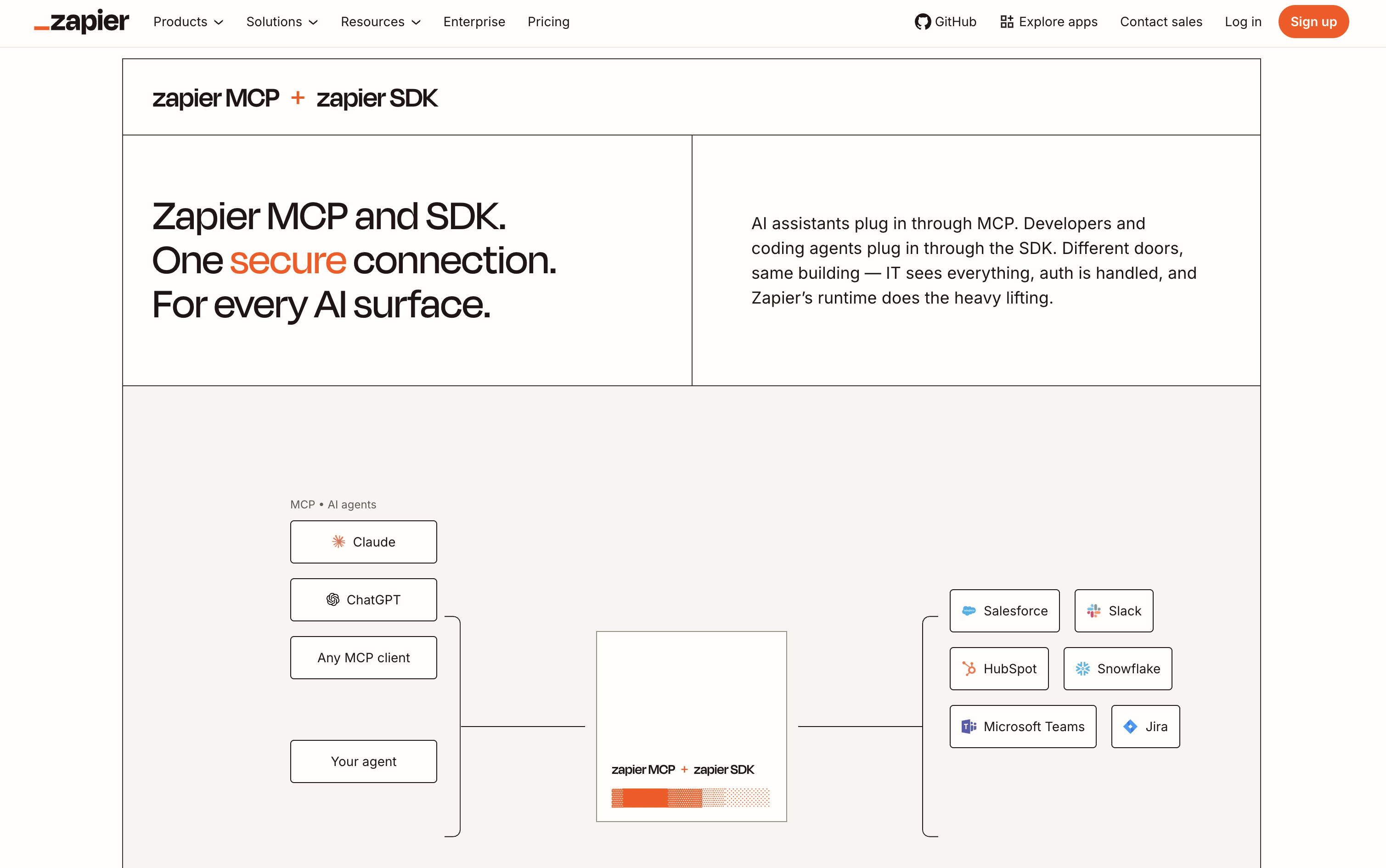This screenshot has width=1386, height=868.
Task: Select the Claude agent box
Action: click(x=364, y=542)
